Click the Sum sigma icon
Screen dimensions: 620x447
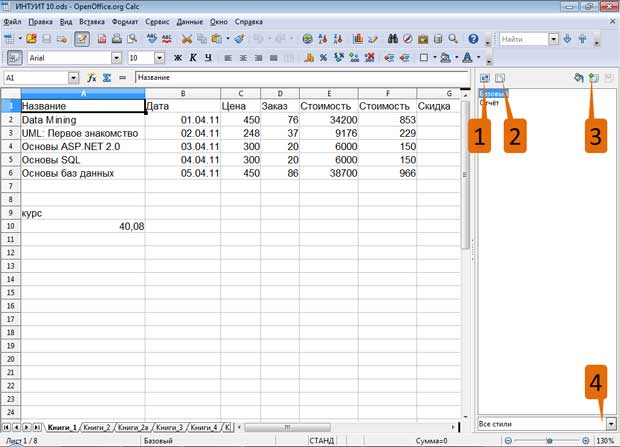pos(107,78)
